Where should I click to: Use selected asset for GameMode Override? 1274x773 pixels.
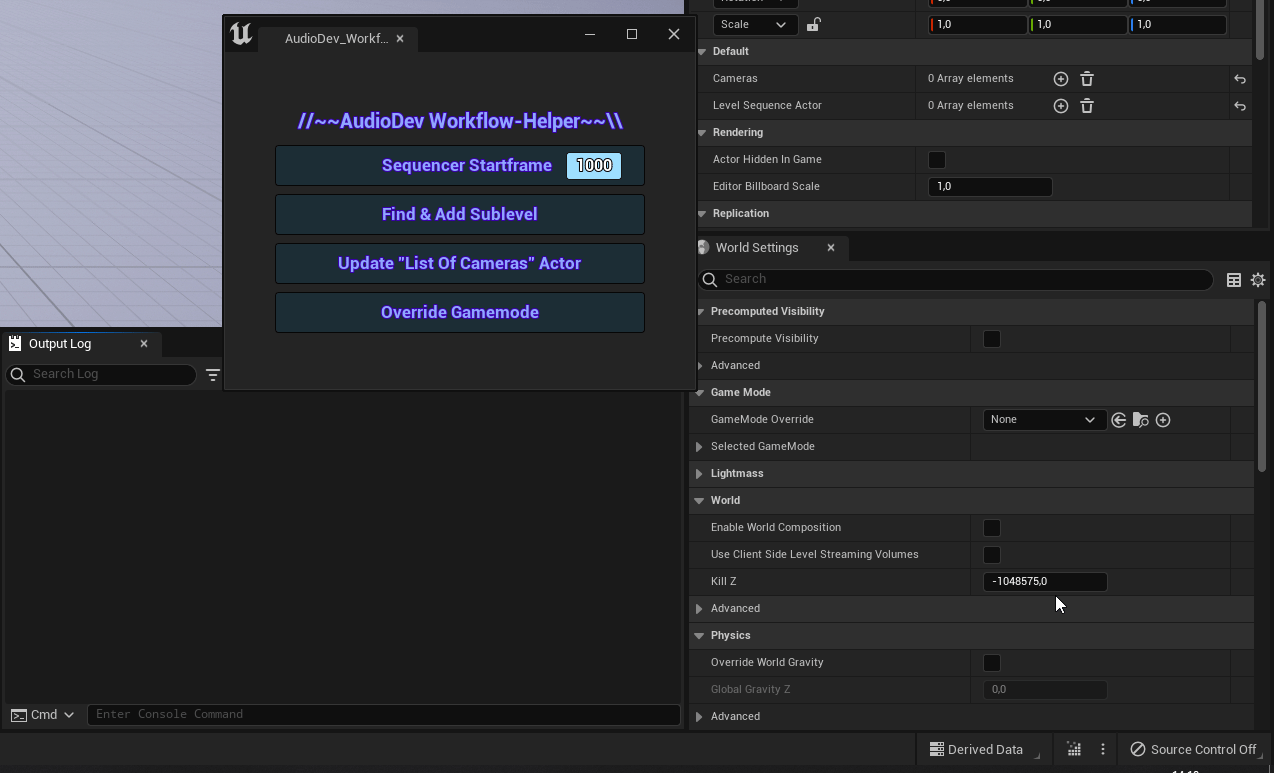tap(1119, 420)
